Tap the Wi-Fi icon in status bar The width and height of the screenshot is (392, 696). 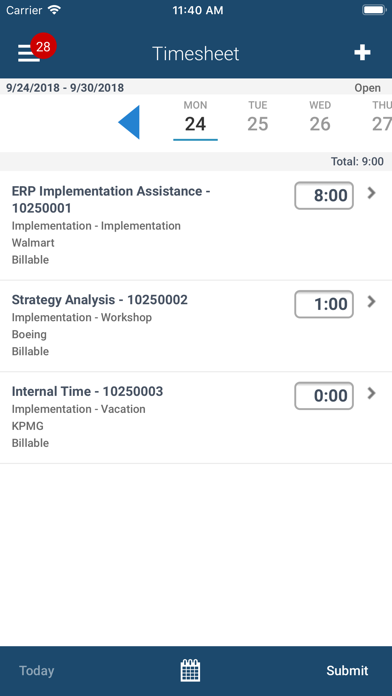tap(55, 10)
